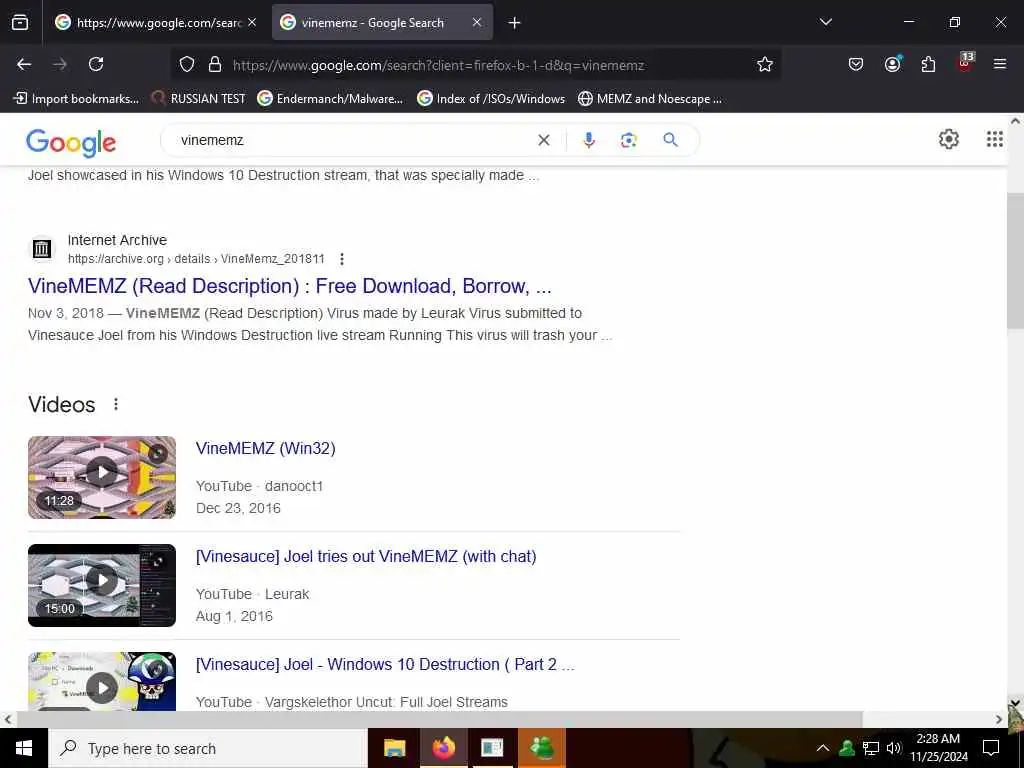This screenshot has width=1024, height=768.
Task: Open the taskbar app left of the green icon
Action: pyautogui.click(x=492, y=748)
